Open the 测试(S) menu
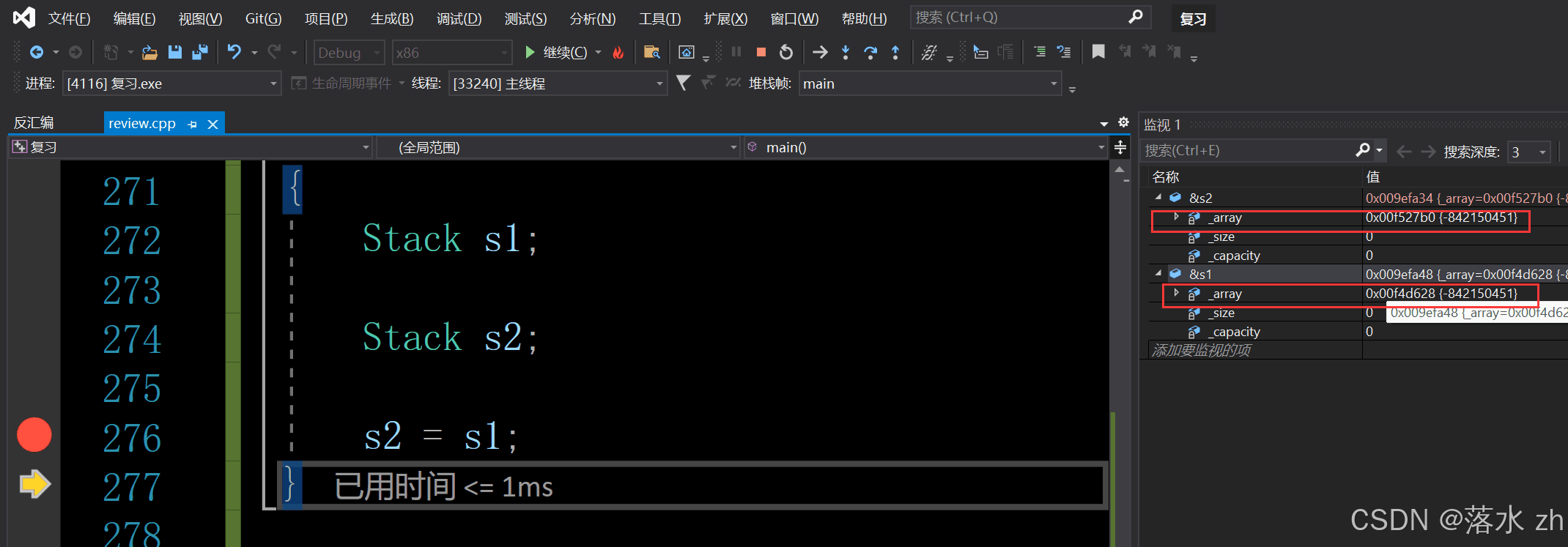This screenshot has height=547, width=1568. point(525,18)
